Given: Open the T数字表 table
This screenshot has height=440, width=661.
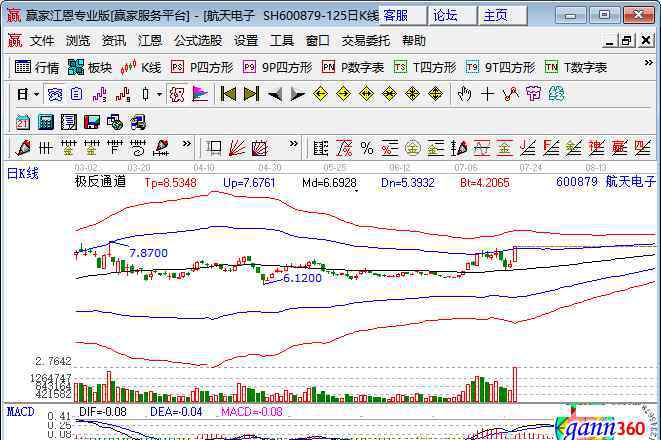Looking at the screenshot, I should pyautogui.click(x=575, y=67).
